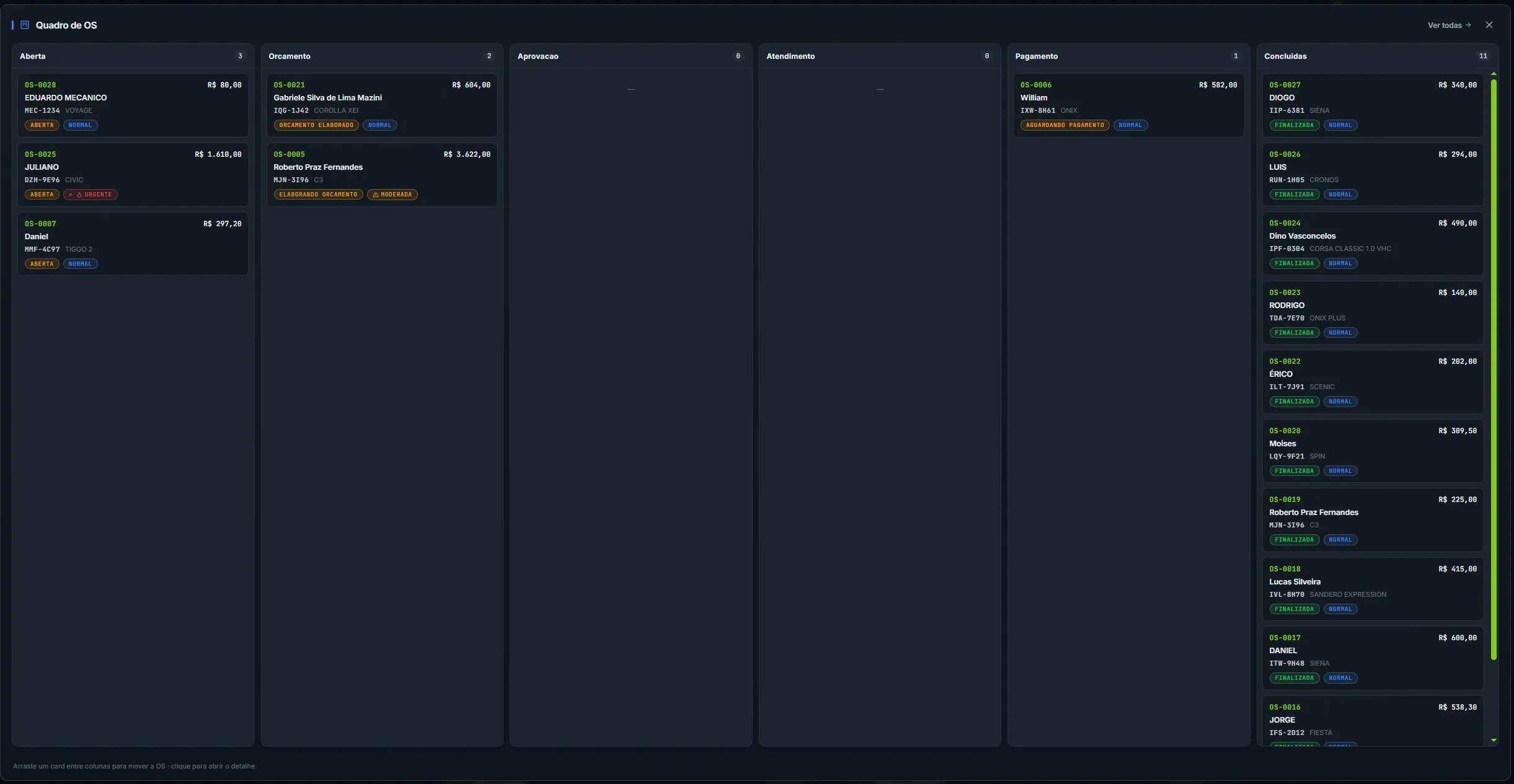Click the AGUARDANDO PAGAMENTO status badge

[x=1065, y=125]
